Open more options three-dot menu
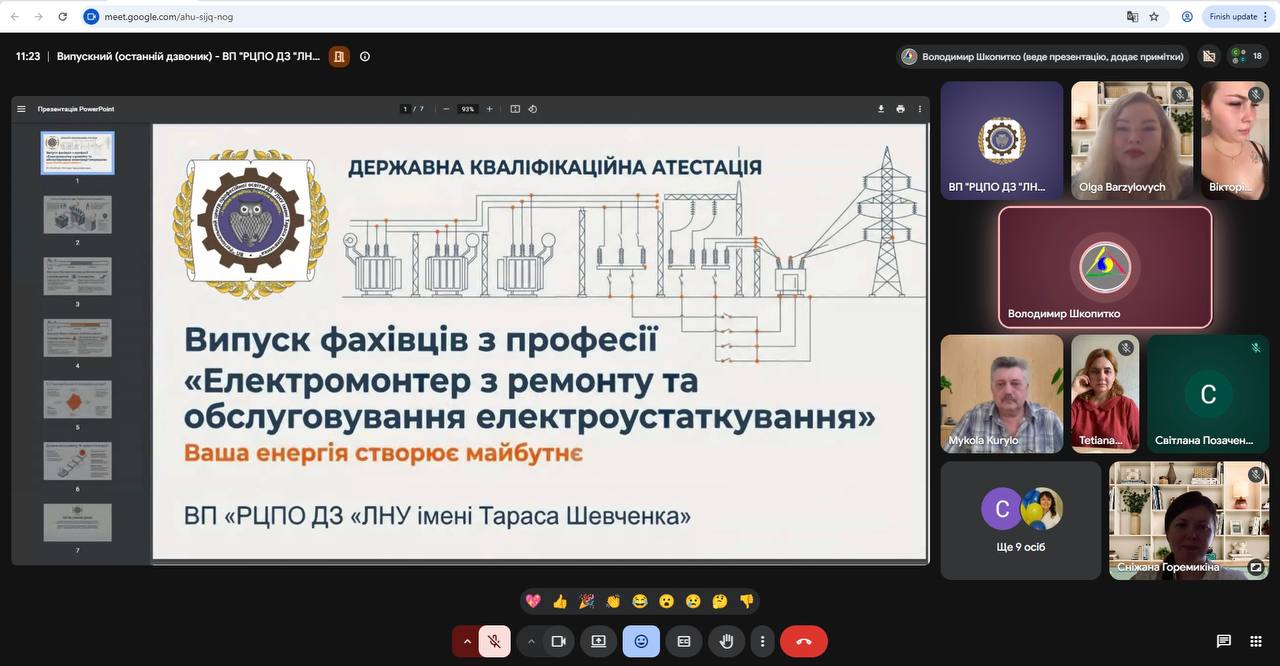The height and width of the screenshot is (666, 1280). pyautogui.click(x=763, y=641)
